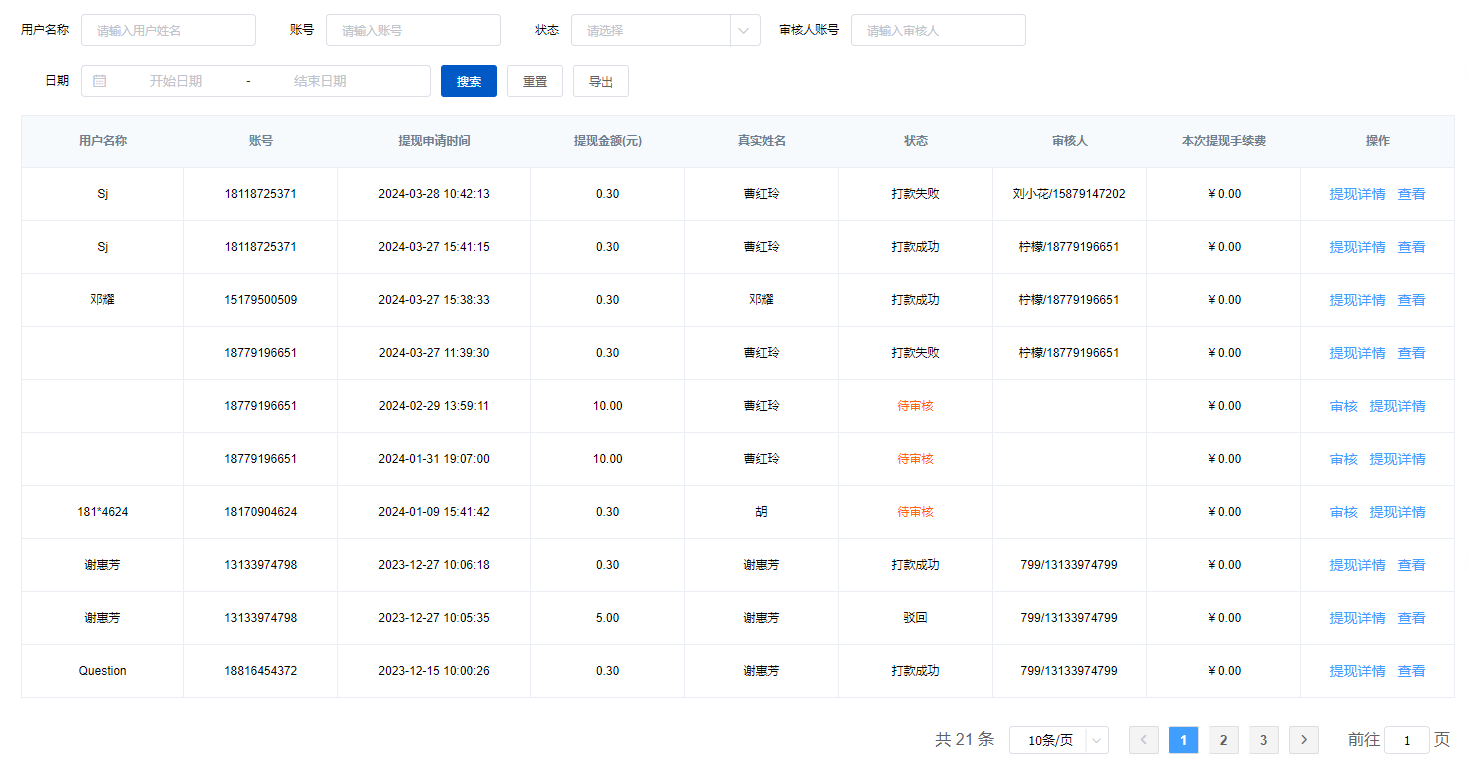Image resolution: width=1469 pixels, height=769 pixels.
Task: Switch to page 3 in pagination
Action: point(1263,740)
